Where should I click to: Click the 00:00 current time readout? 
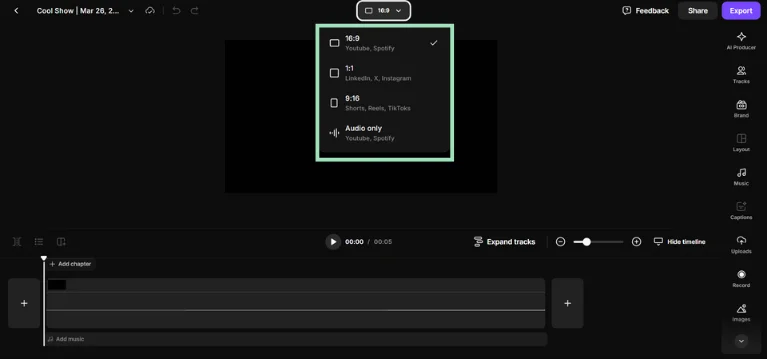(x=354, y=242)
